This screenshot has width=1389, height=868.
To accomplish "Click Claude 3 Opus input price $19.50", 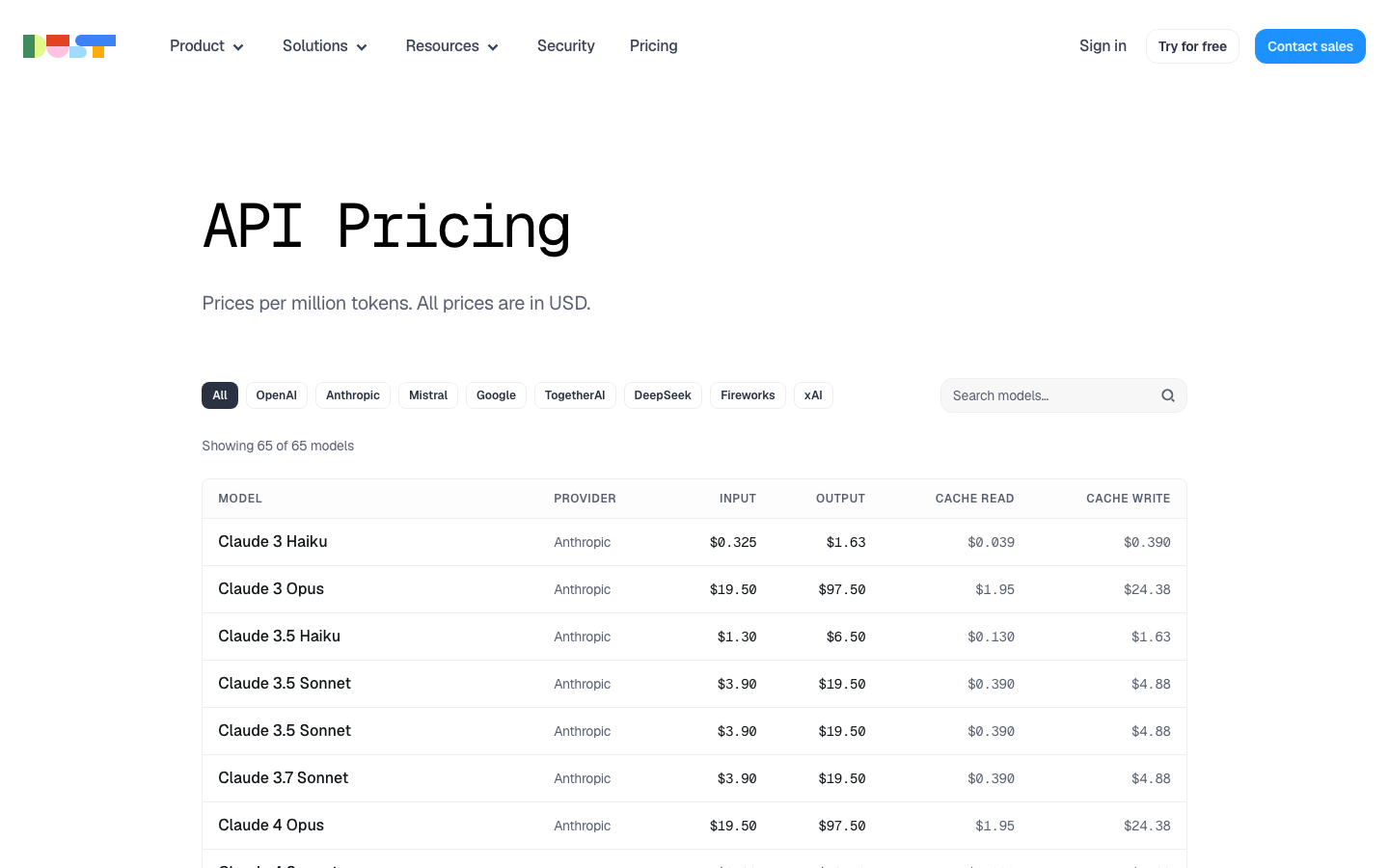I will 733,589.
